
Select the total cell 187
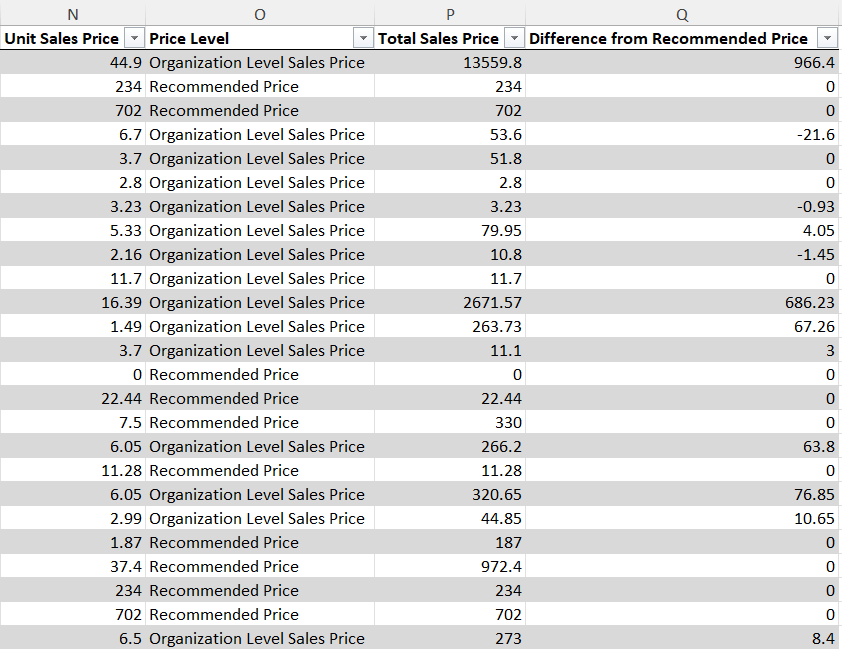click(x=450, y=542)
